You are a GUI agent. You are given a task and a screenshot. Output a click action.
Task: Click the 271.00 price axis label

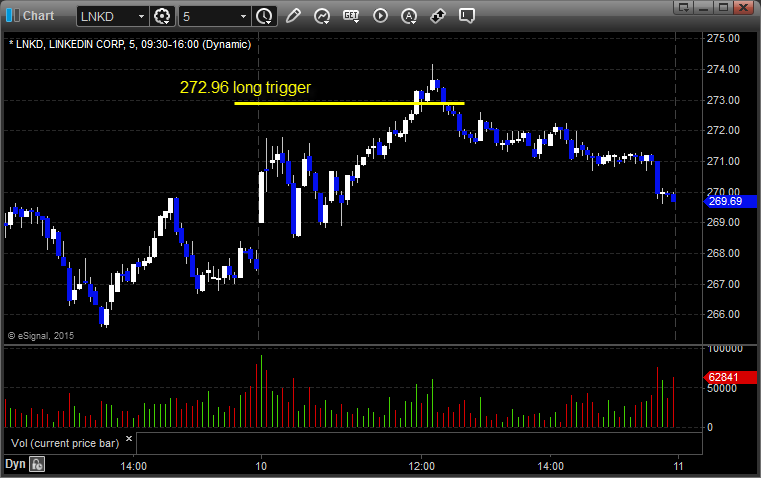pos(723,161)
